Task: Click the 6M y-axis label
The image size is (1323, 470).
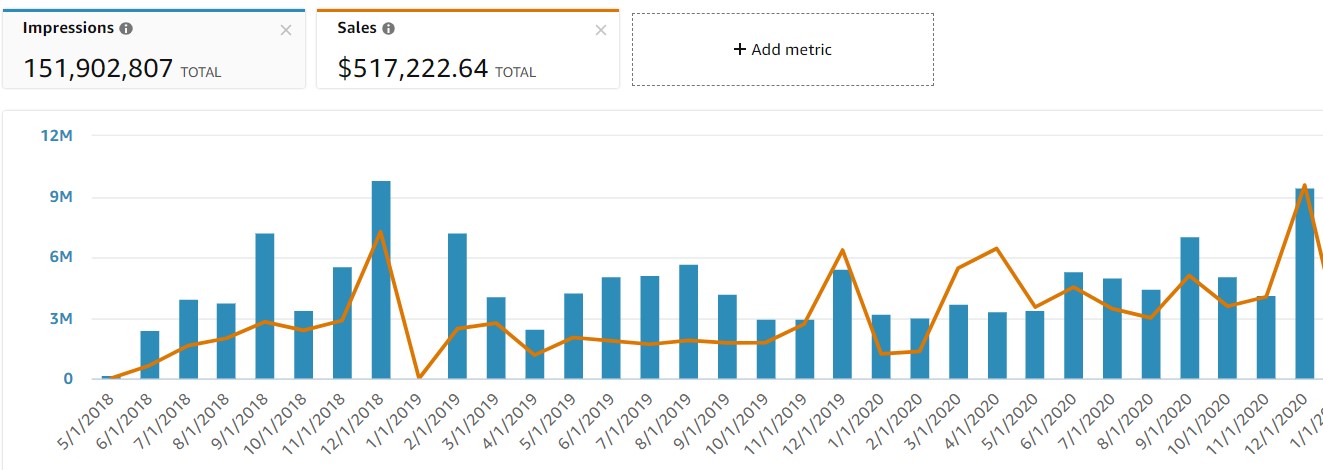Action: pos(63,258)
